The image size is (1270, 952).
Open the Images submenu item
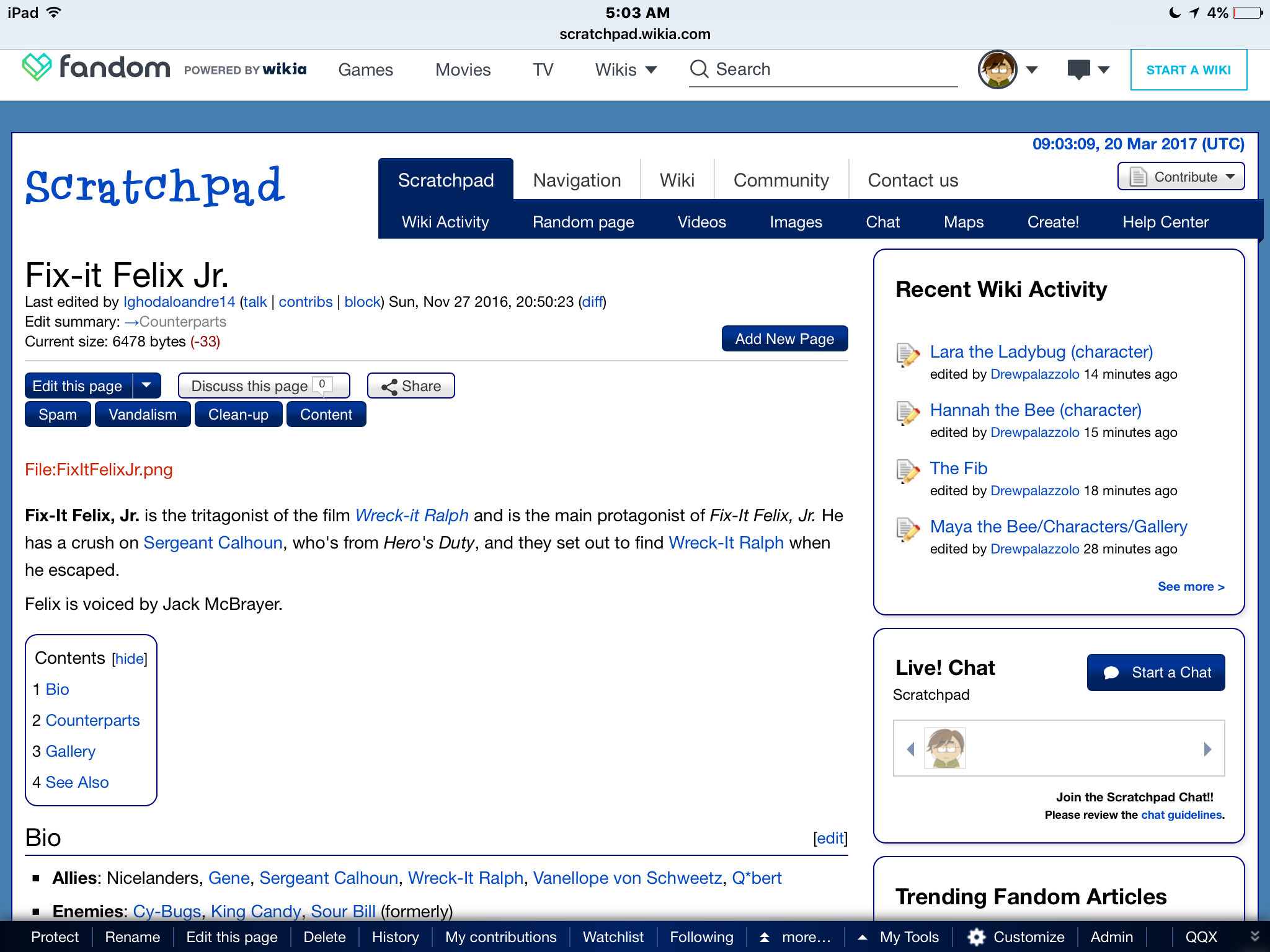pos(796,222)
